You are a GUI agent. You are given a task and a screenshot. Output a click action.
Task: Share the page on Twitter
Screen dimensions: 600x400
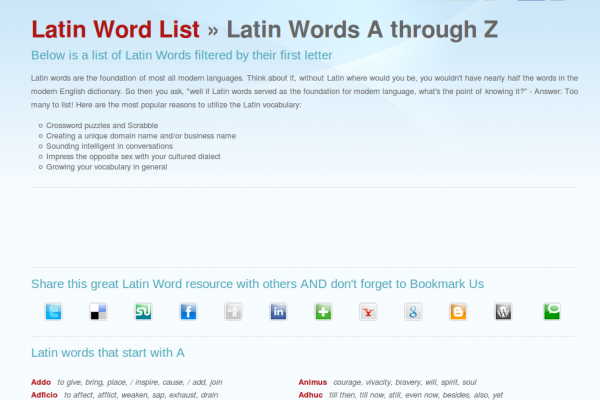[53, 312]
